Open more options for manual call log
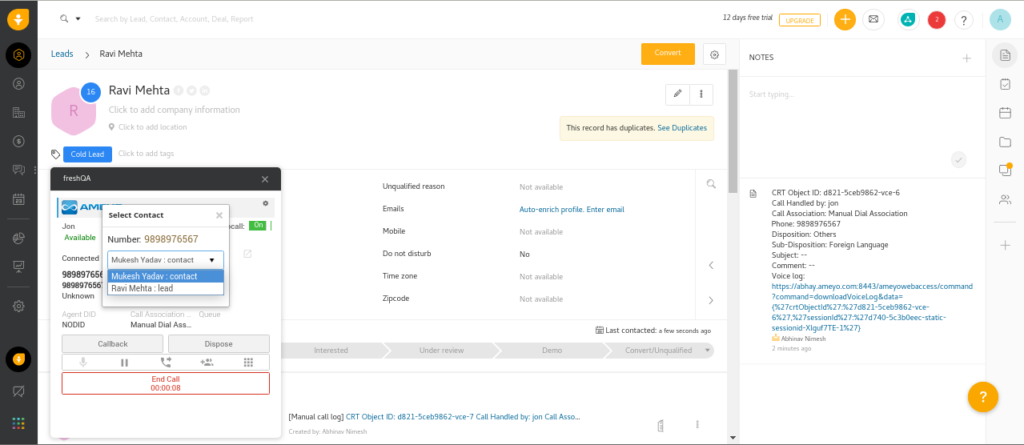Image resolution: width=1024 pixels, height=445 pixels. point(697,424)
